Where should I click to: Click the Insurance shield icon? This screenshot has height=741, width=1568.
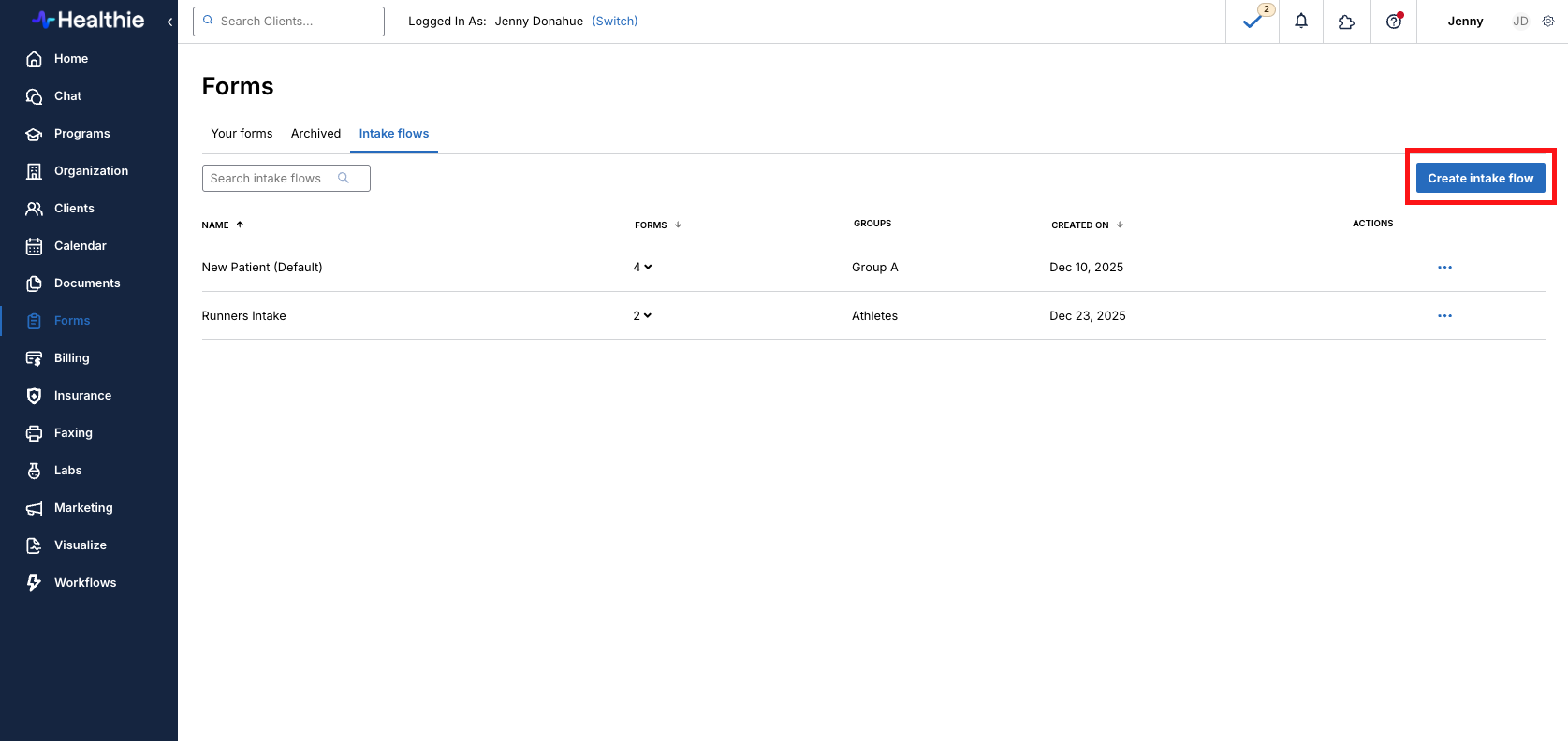point(34,396)
